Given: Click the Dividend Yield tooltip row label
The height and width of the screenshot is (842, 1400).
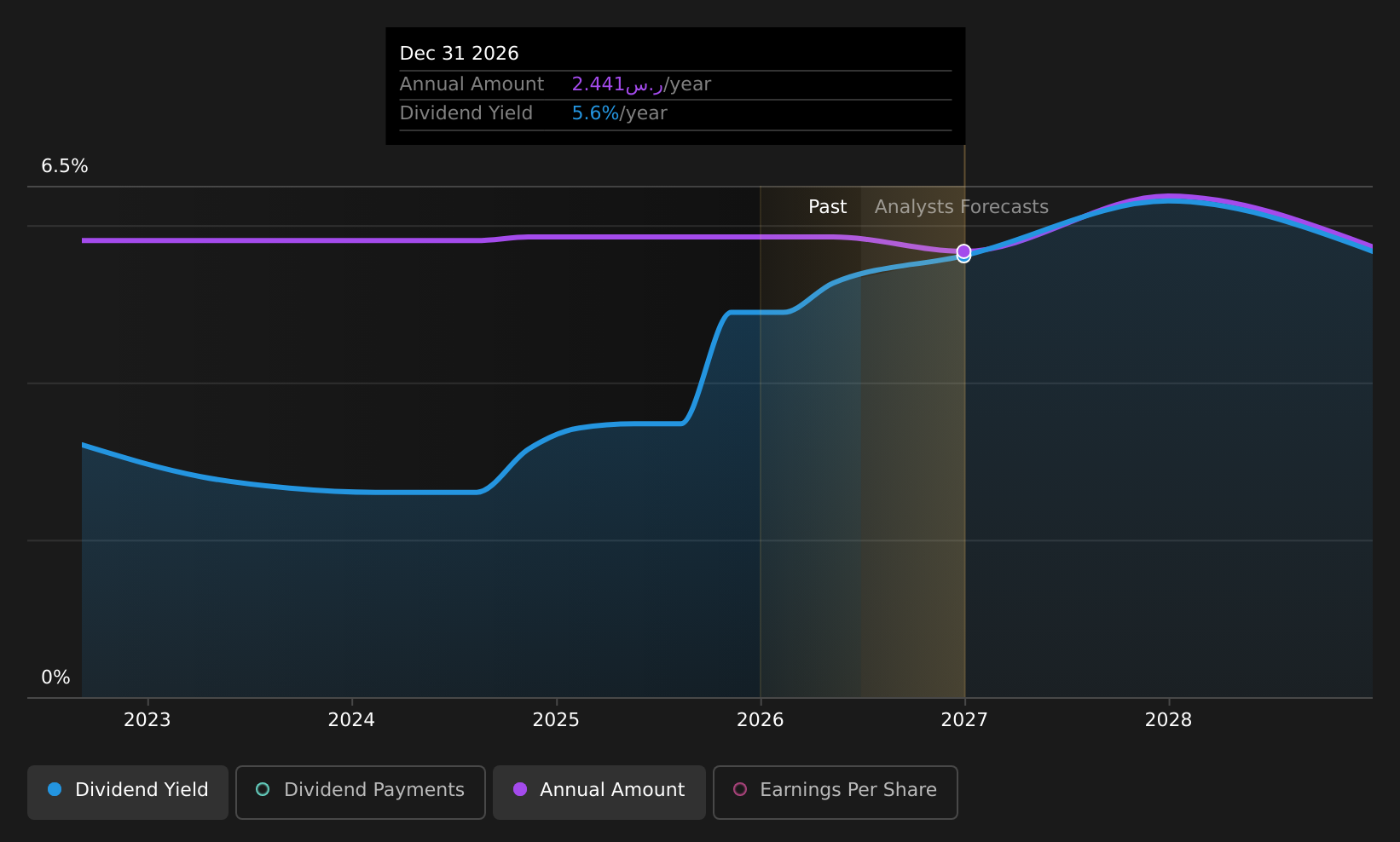Looking at the screenshot, I should (466, 113).
